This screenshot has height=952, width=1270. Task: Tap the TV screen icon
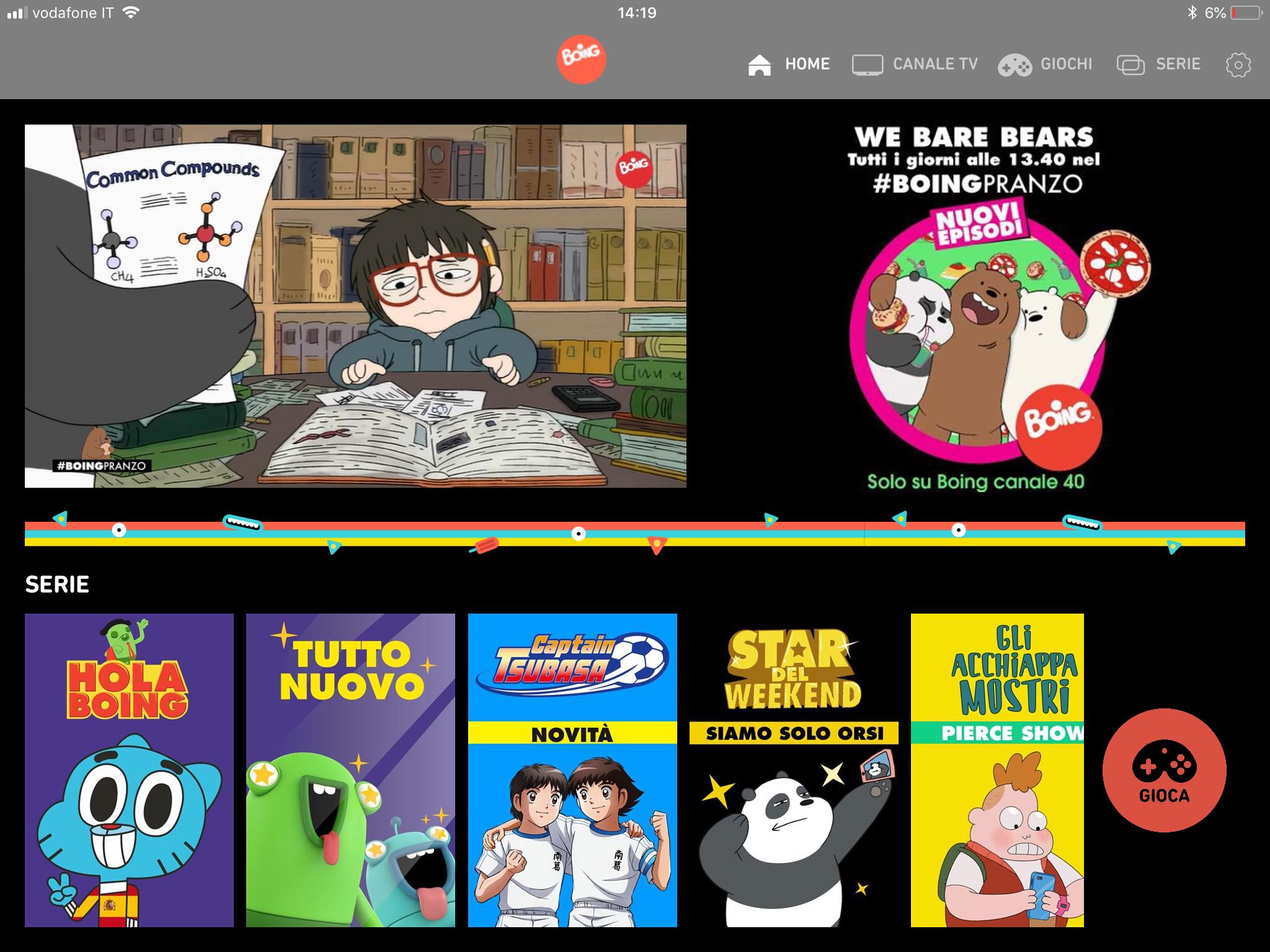pyautogui.click(x=867, y=64)
